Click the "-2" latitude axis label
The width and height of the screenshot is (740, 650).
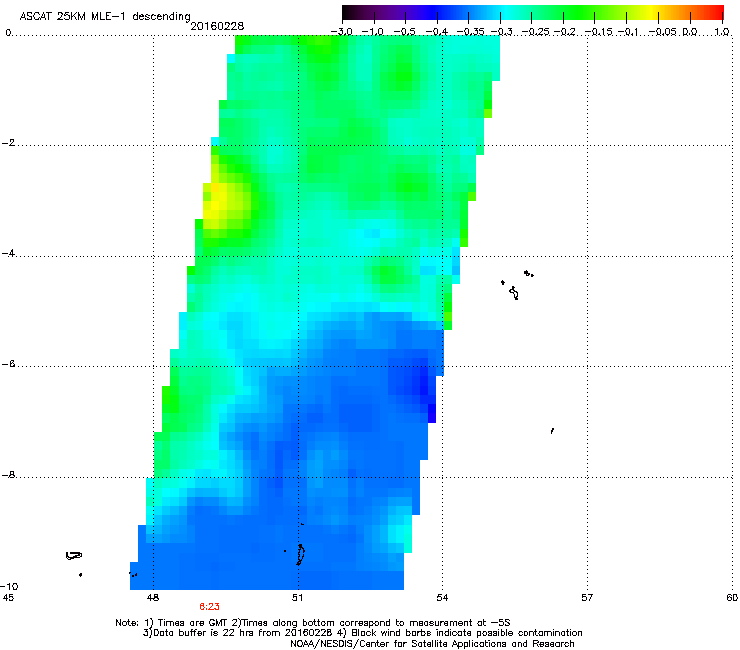pyautogui.click(x=8, y=143)
